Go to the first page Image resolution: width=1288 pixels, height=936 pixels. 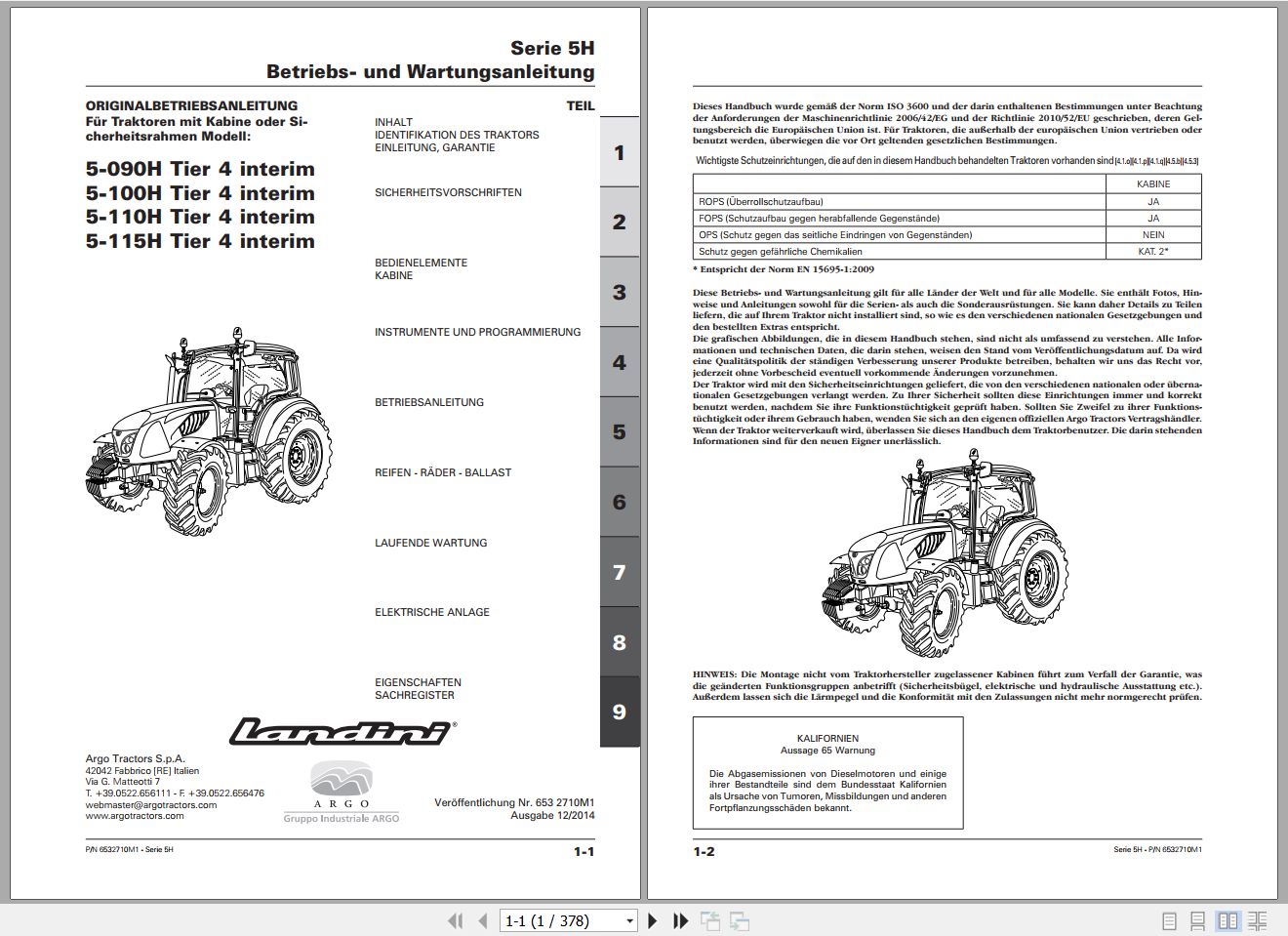[455, 920]
